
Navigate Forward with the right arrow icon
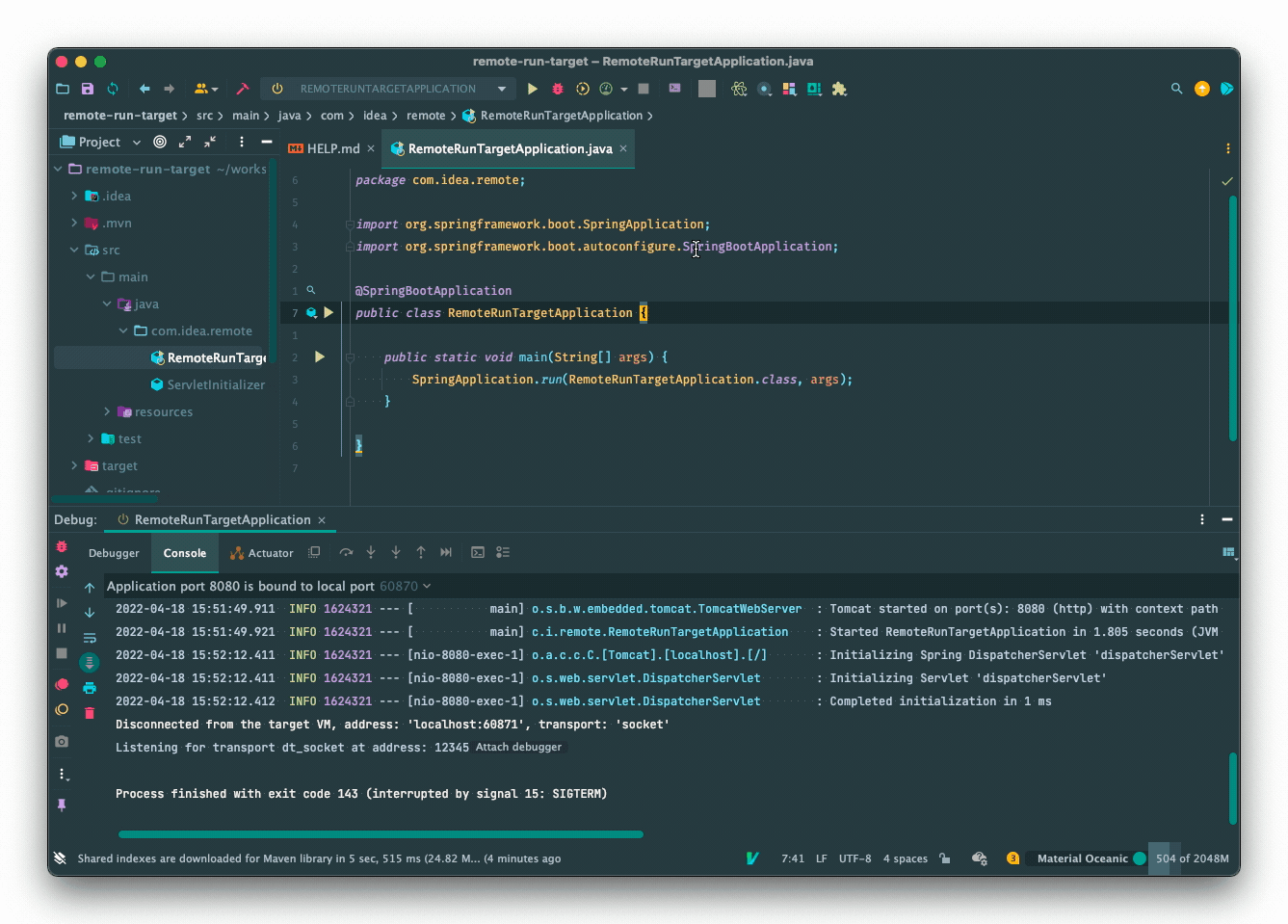pyautogui.click(x=170, y=89)
